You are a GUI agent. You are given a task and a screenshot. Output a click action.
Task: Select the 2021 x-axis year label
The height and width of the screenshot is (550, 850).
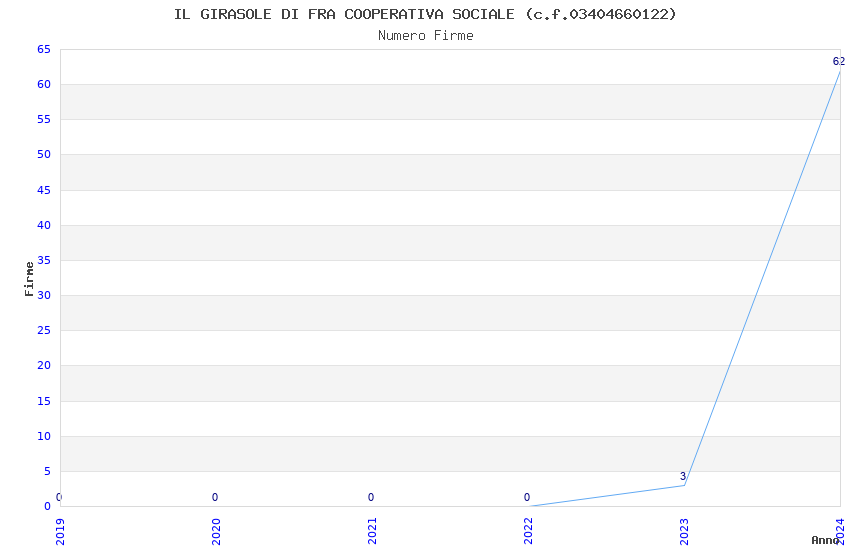372,532
